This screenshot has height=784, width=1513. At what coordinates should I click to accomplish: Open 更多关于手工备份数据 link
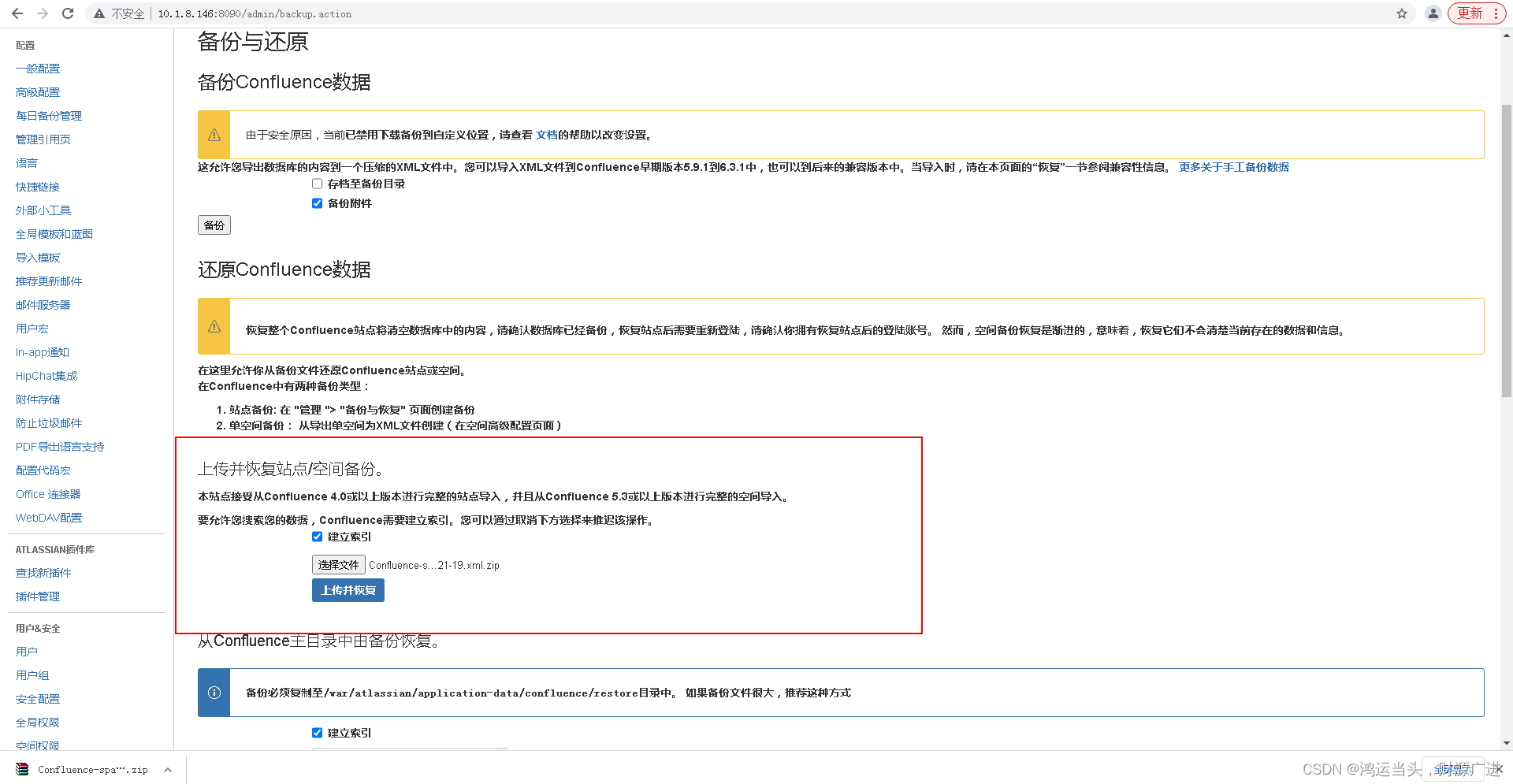coord(1234,167)
